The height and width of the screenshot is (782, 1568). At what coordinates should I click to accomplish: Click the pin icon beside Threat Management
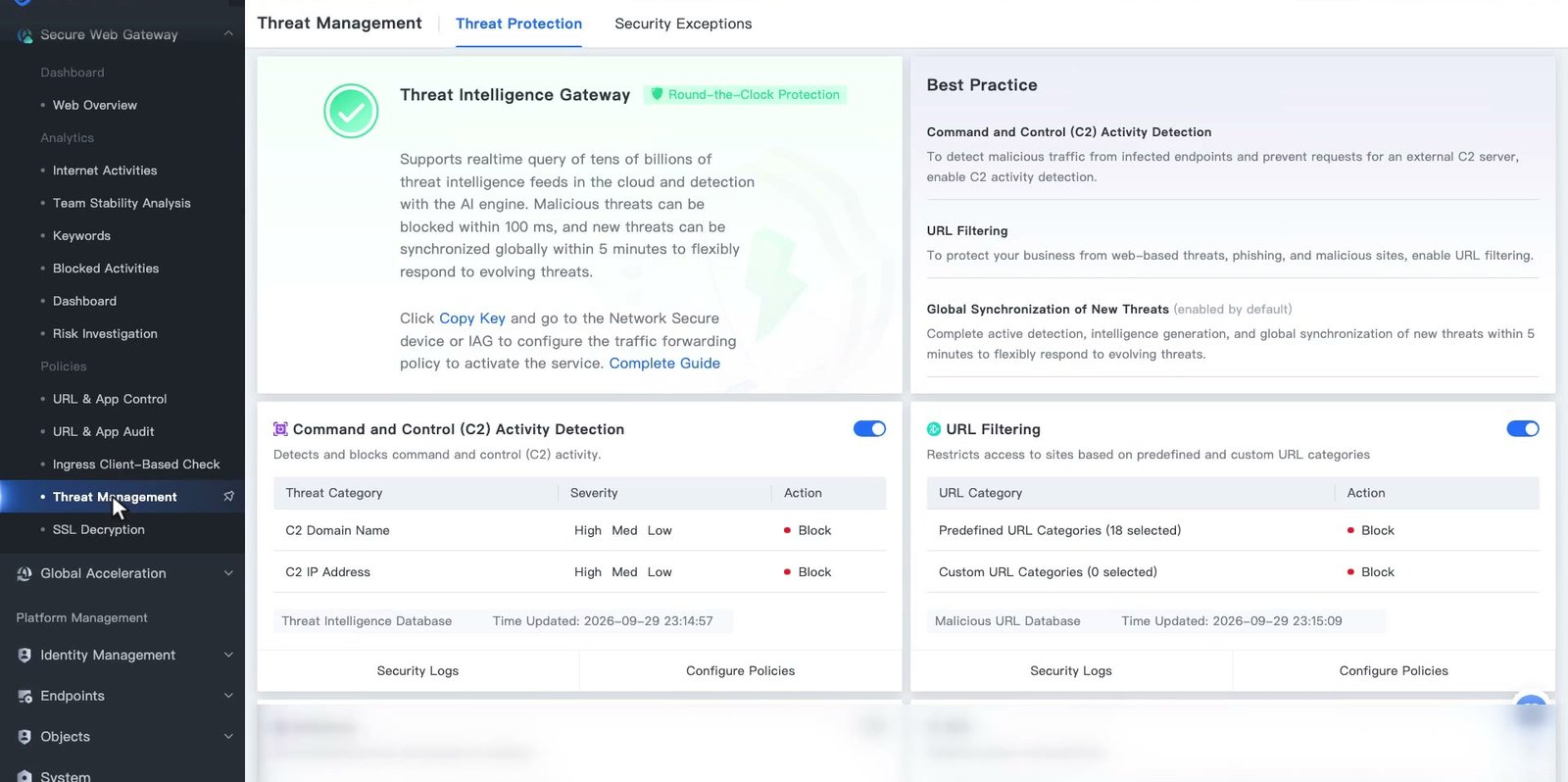coord(228,497)
